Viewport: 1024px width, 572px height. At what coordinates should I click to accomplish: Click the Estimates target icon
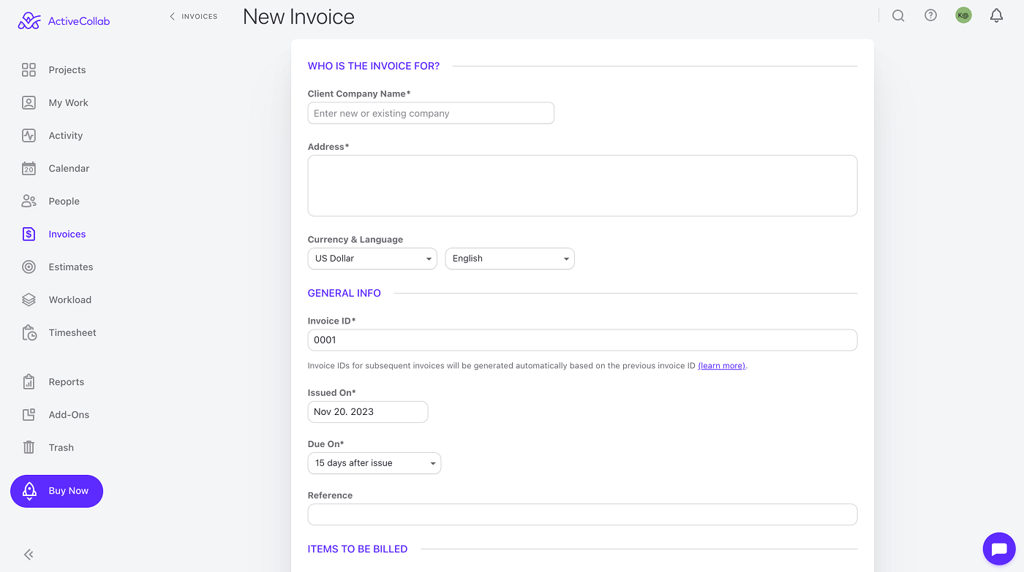(29, 266)
